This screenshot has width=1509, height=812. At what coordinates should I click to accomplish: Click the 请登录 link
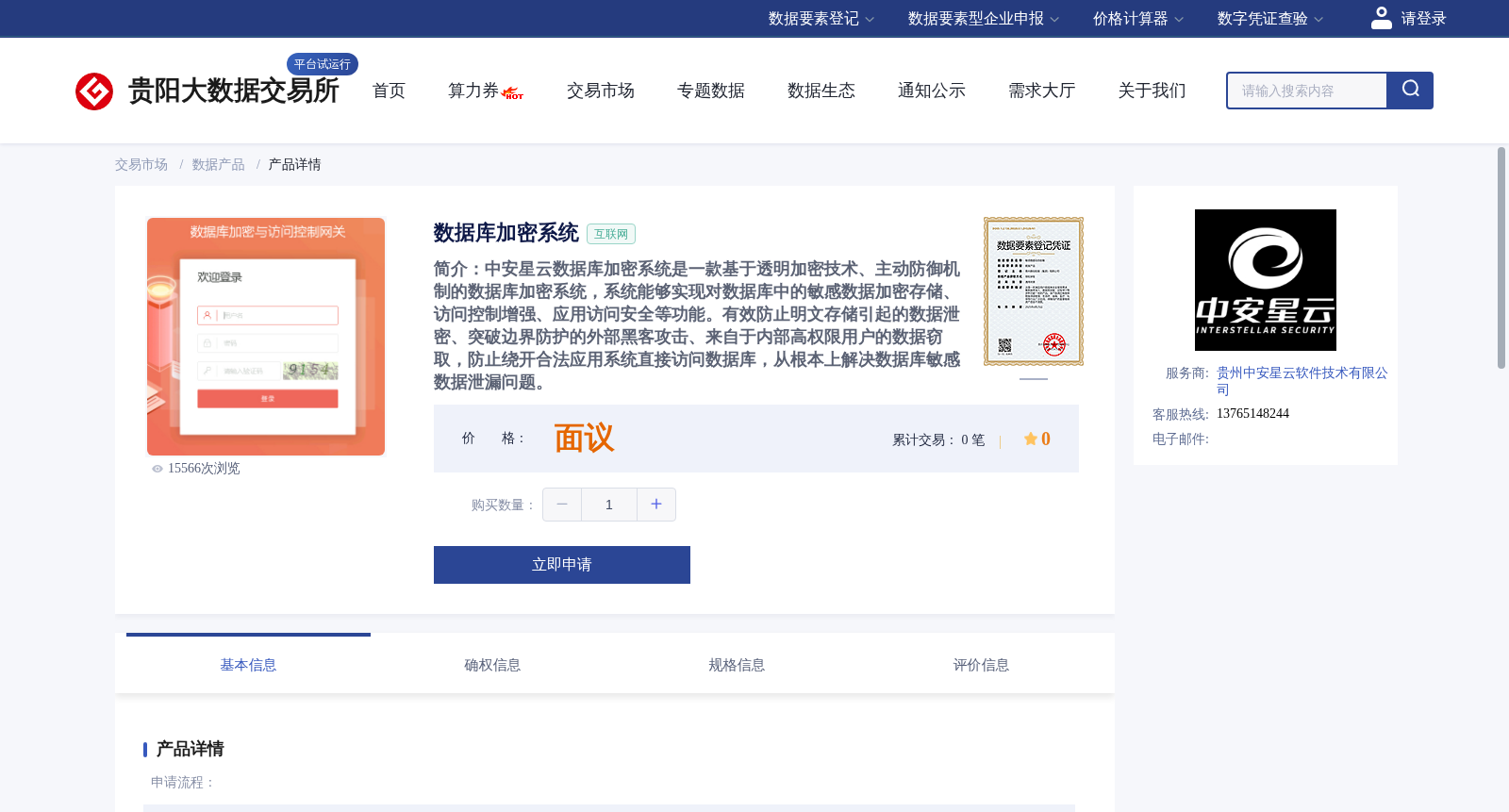pyautogui.click(x=1423, y=19)
